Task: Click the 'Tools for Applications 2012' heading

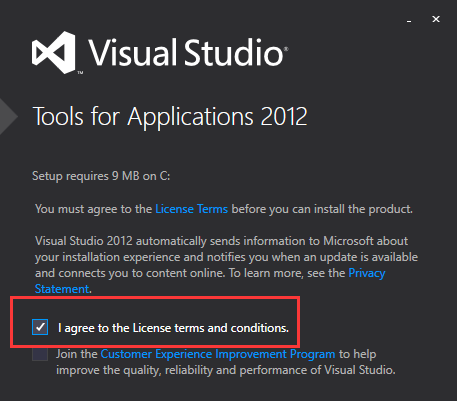Action: [170, 117]
